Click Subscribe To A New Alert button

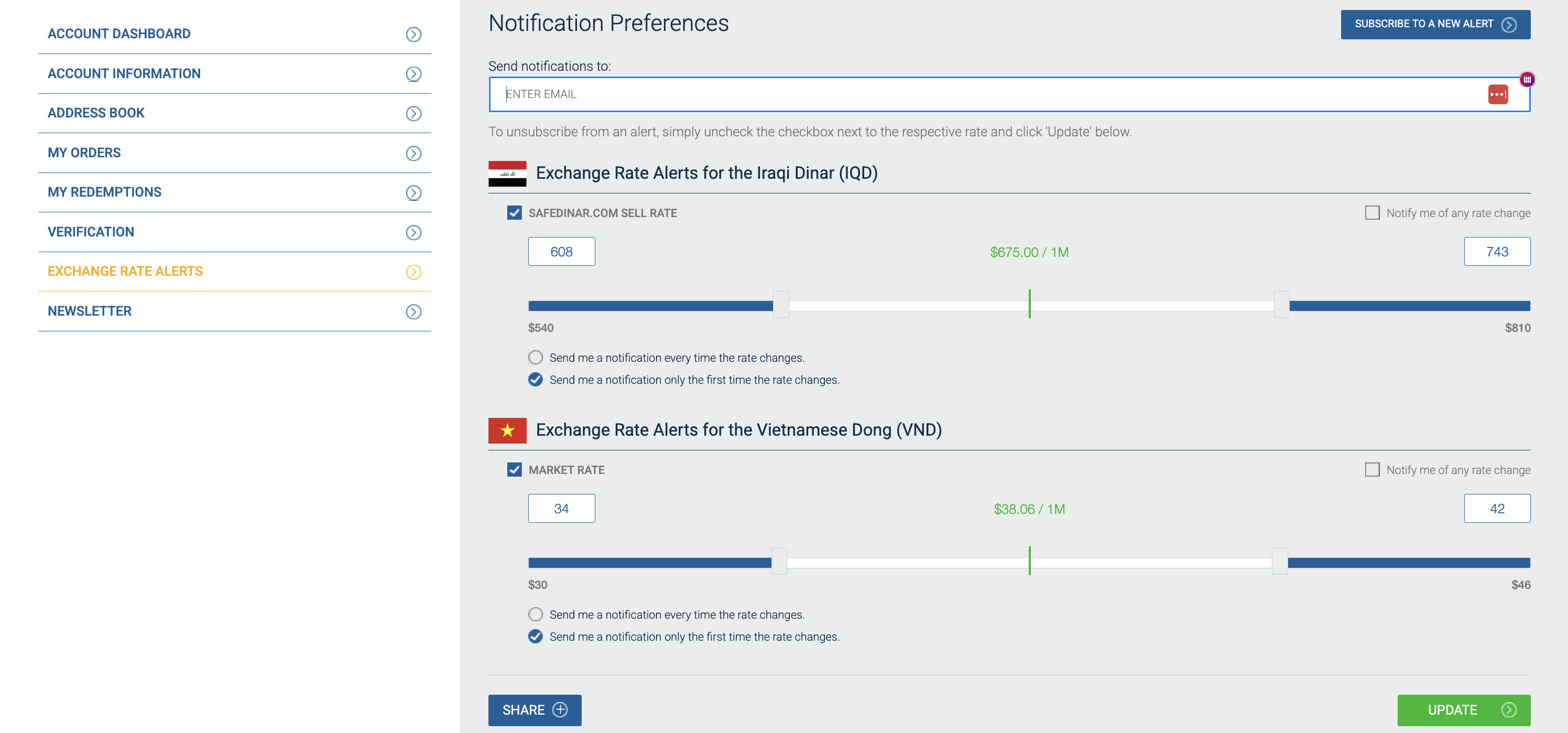(x=1435, y=24)
